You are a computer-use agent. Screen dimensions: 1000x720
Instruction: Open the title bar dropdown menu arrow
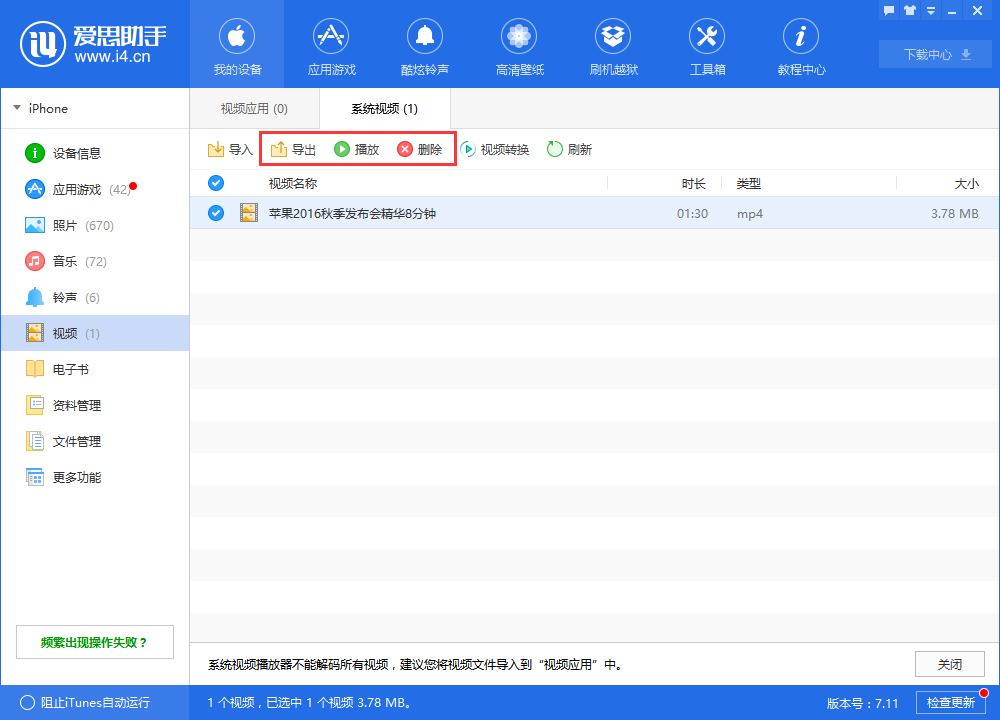click(932, 11)
